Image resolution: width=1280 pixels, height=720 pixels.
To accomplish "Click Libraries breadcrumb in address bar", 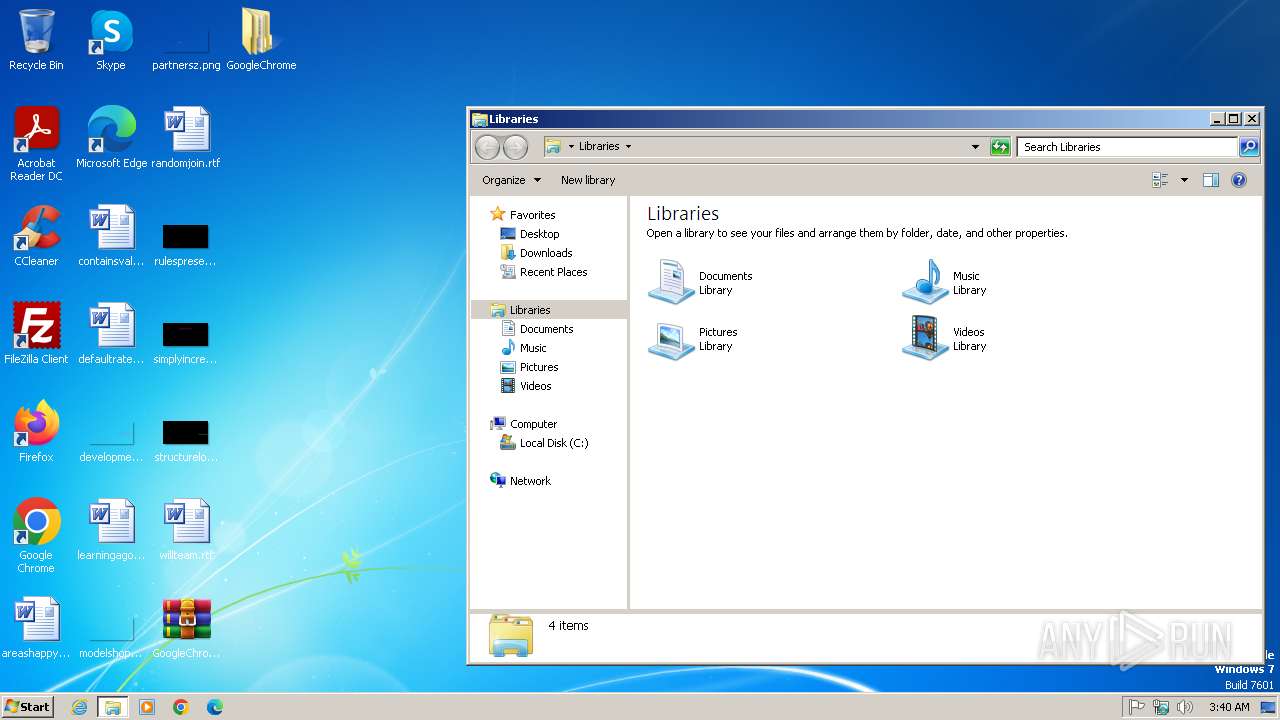I will 599,146.
